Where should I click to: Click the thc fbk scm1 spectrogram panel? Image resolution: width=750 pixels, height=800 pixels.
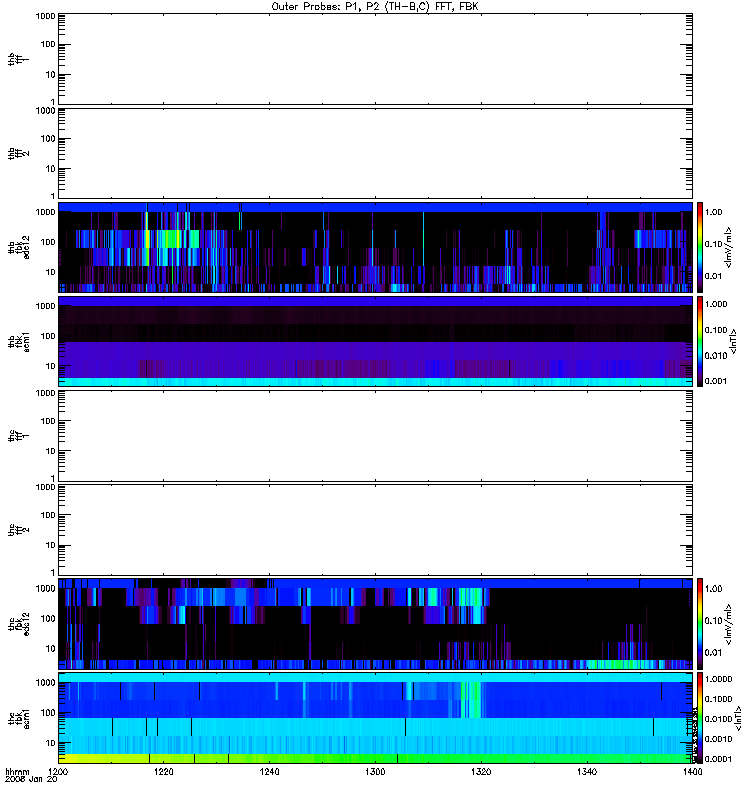376,718
